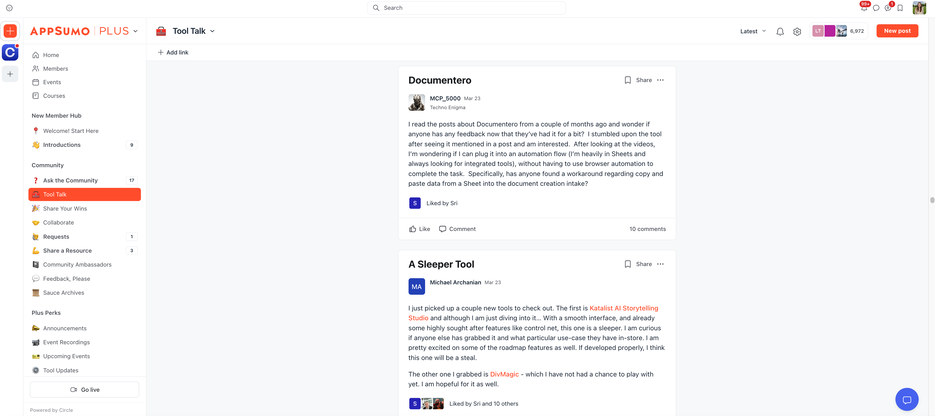Image resolution: width=935 pixels, height=416 pixels.
Task: Click the Search field
Action: point(466,8)
